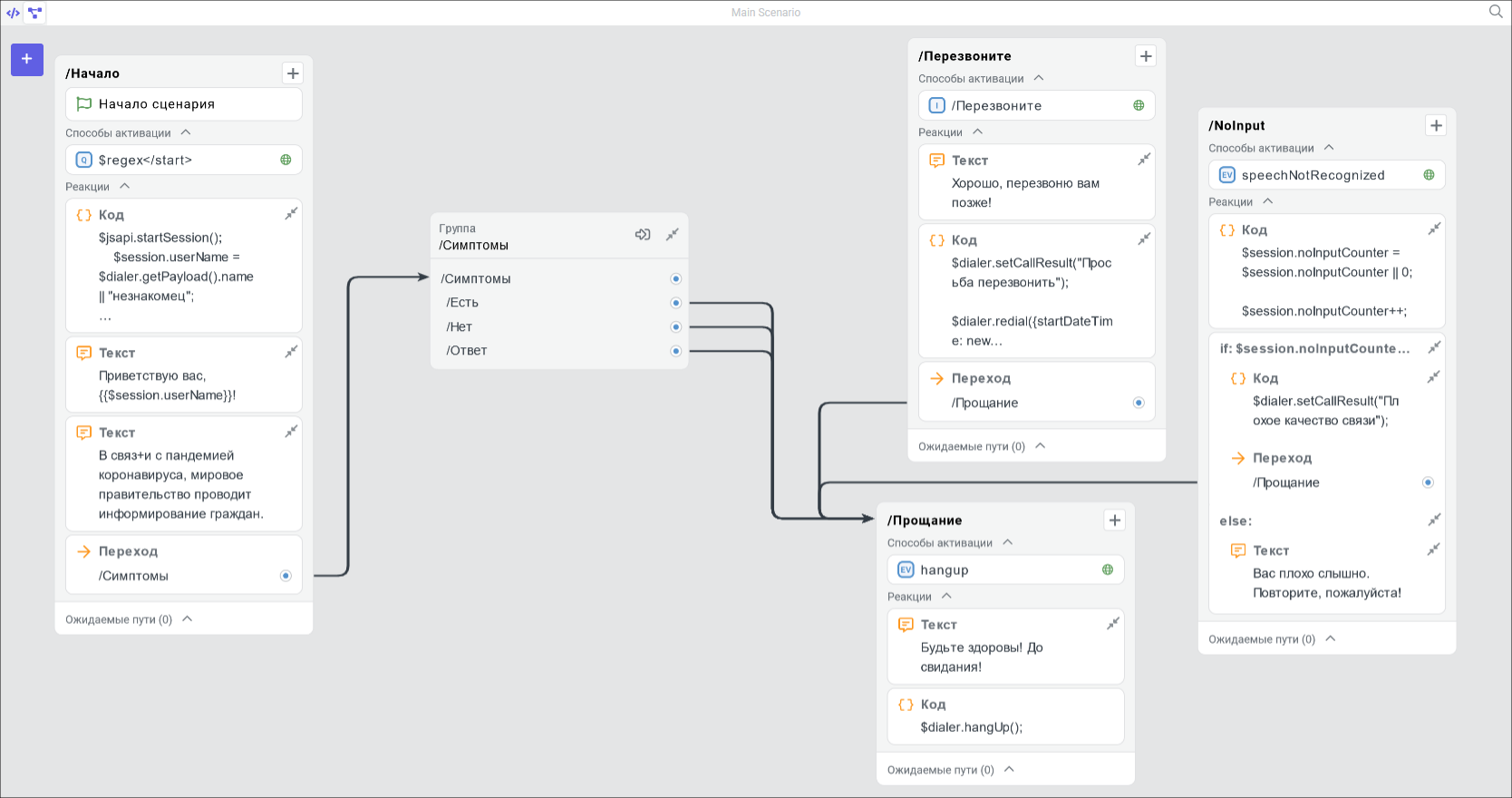The image size is (1512, 798).
Task: Add a block to the /NoInput state
Action: tap(1436, 125)
